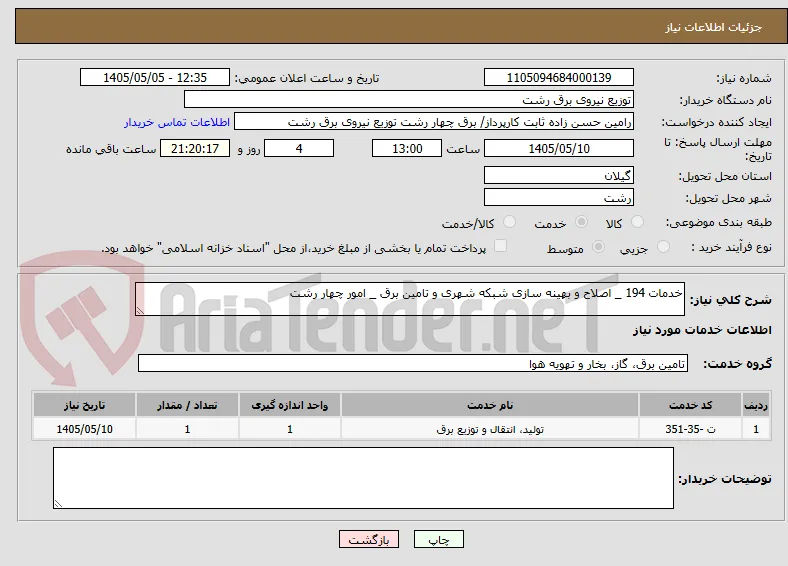Click service code cell ت -35-351

(x=691, y=429)
